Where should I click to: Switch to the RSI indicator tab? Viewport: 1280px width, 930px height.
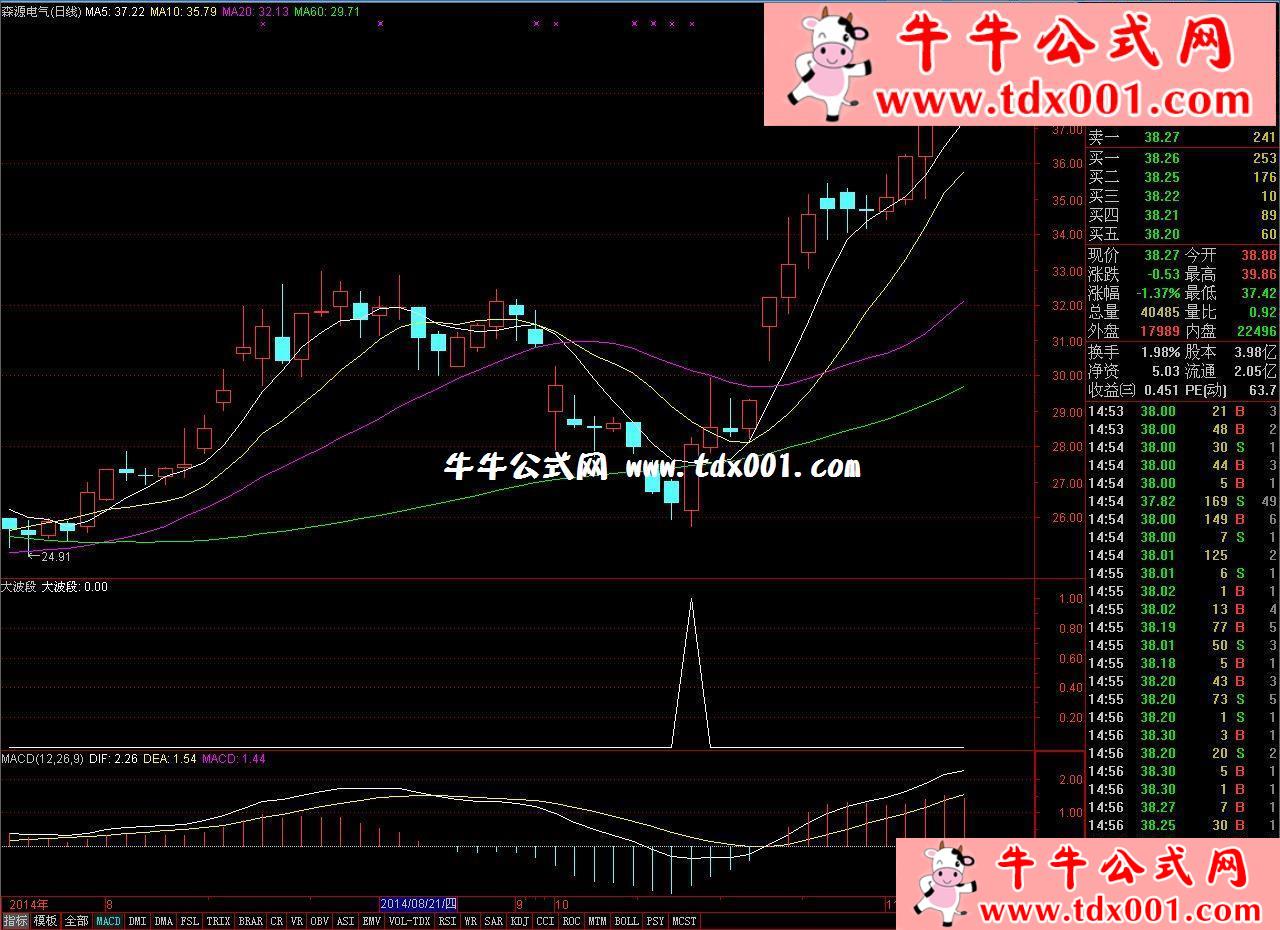coord(447,921)
